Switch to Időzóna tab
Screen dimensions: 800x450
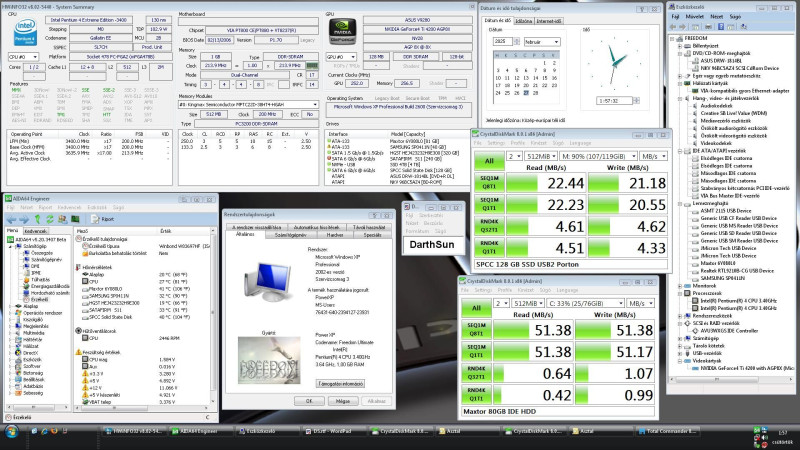tap(523, 21)
